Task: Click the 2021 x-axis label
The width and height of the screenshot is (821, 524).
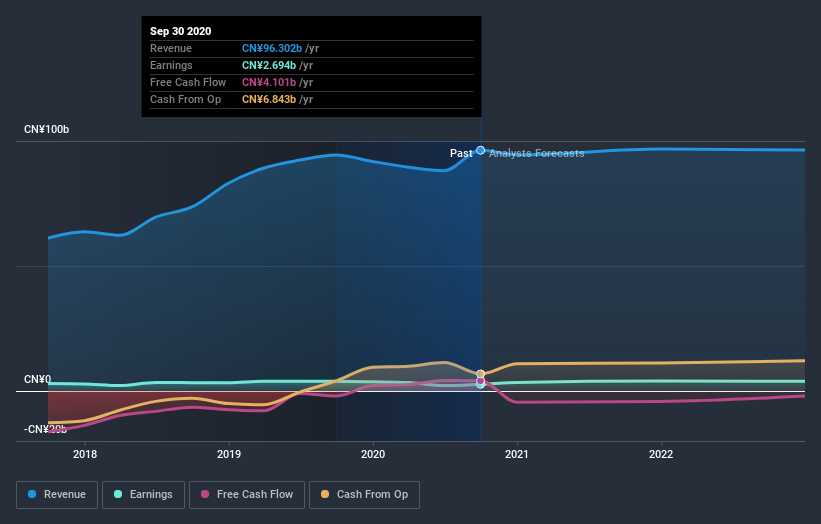Action: point(517,454)
